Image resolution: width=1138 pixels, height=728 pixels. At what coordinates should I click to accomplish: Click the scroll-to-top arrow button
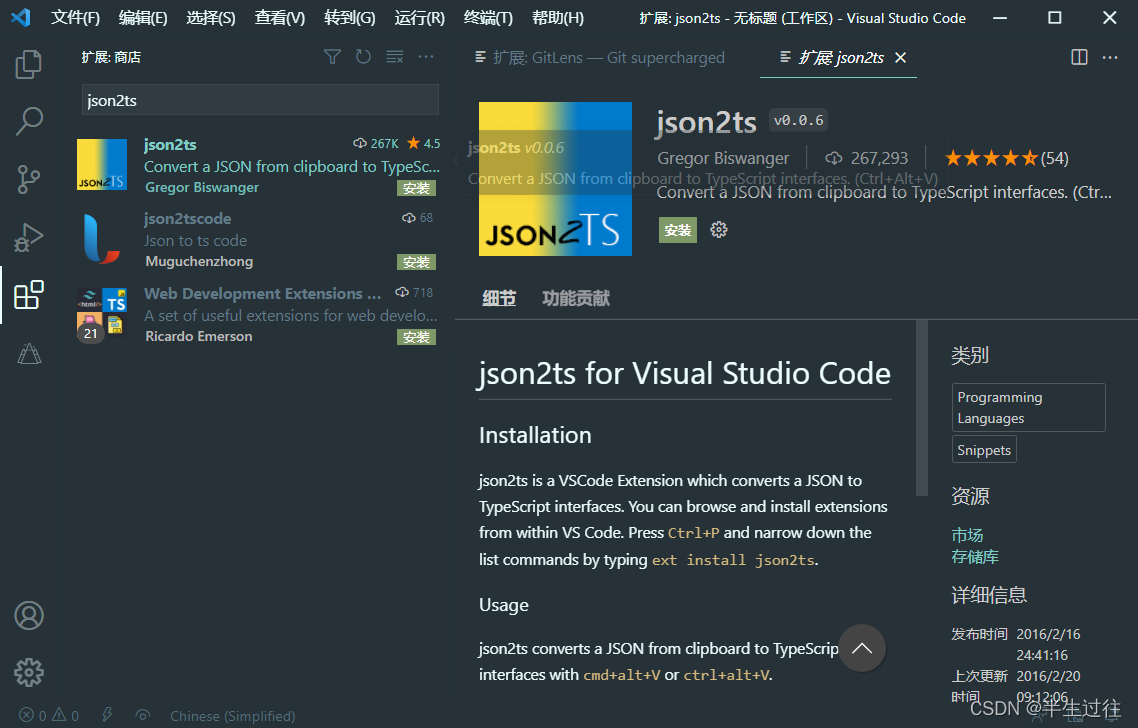tap(861, 648)
